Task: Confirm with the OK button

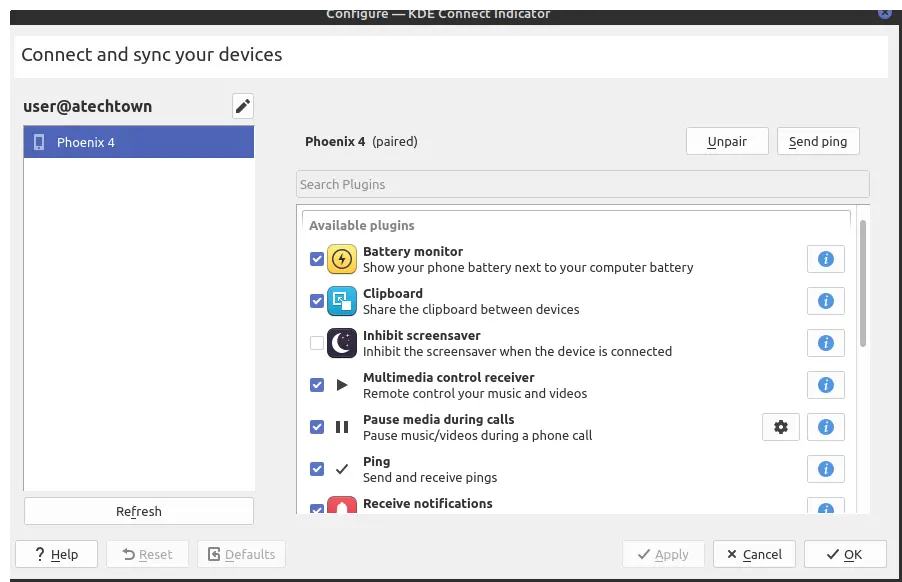Action: coord(845,554)
